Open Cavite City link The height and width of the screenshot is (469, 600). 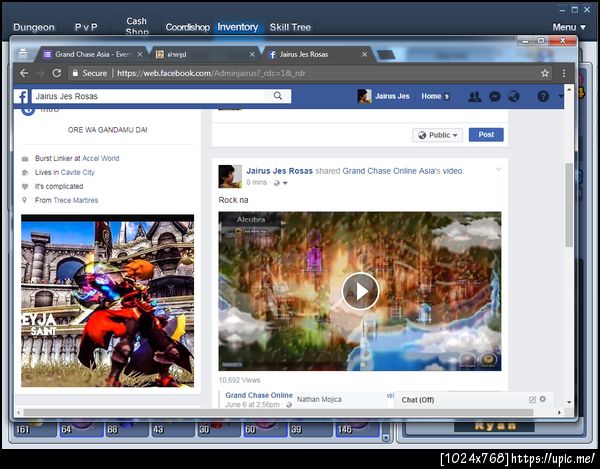point(77,173)
